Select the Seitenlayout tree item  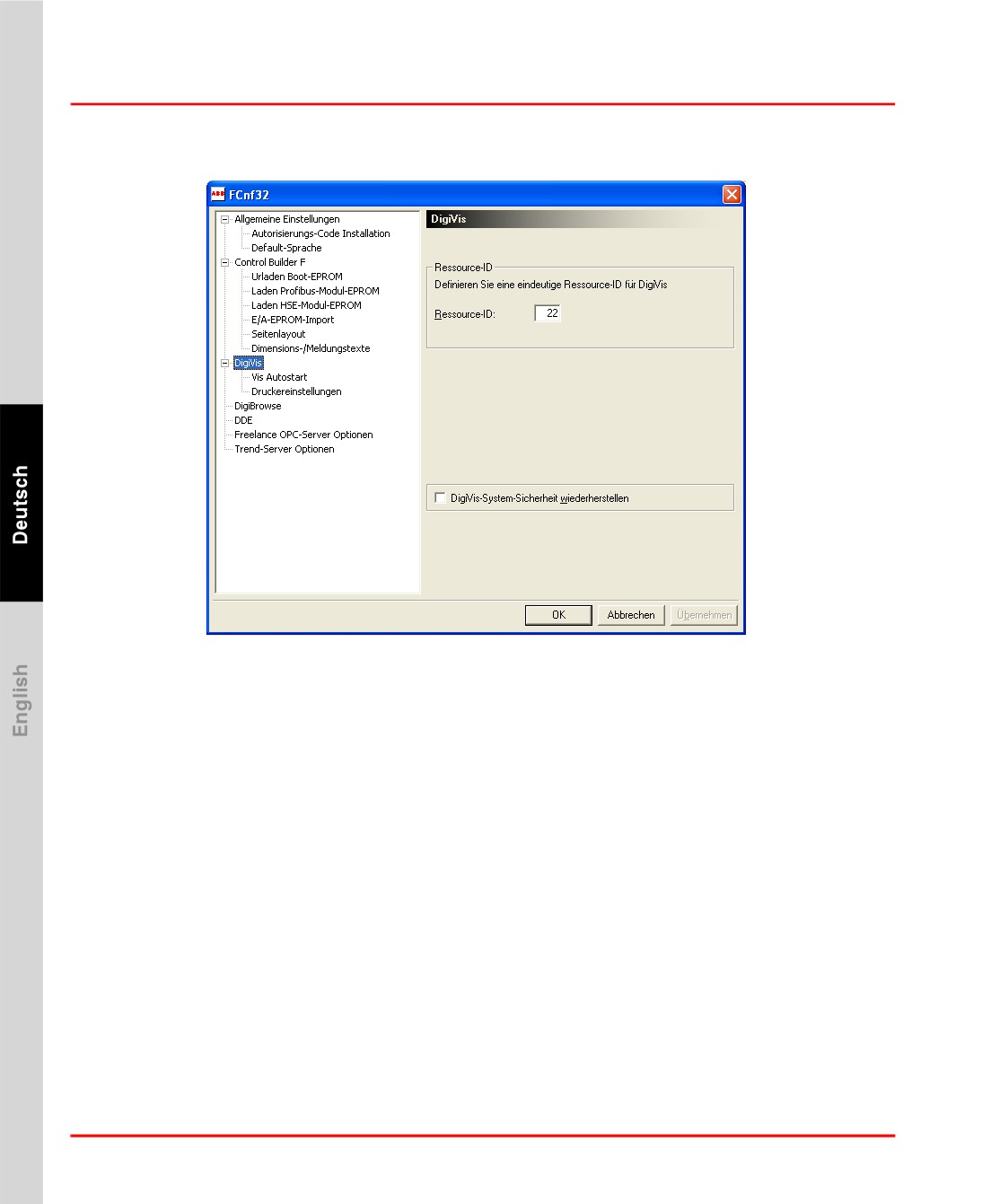click(278, 334)
